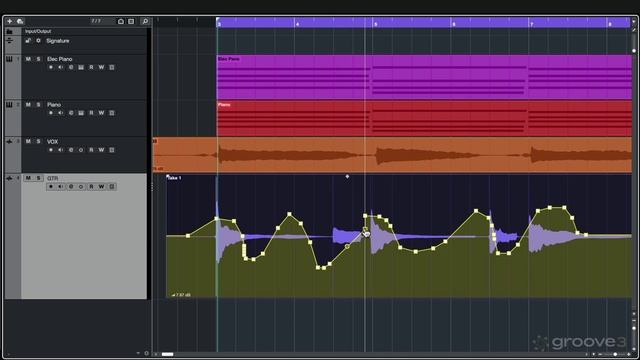This screenshot has width=640, height=360.
Task: Click GTR lanes icon after W
Action: point(111,187)
